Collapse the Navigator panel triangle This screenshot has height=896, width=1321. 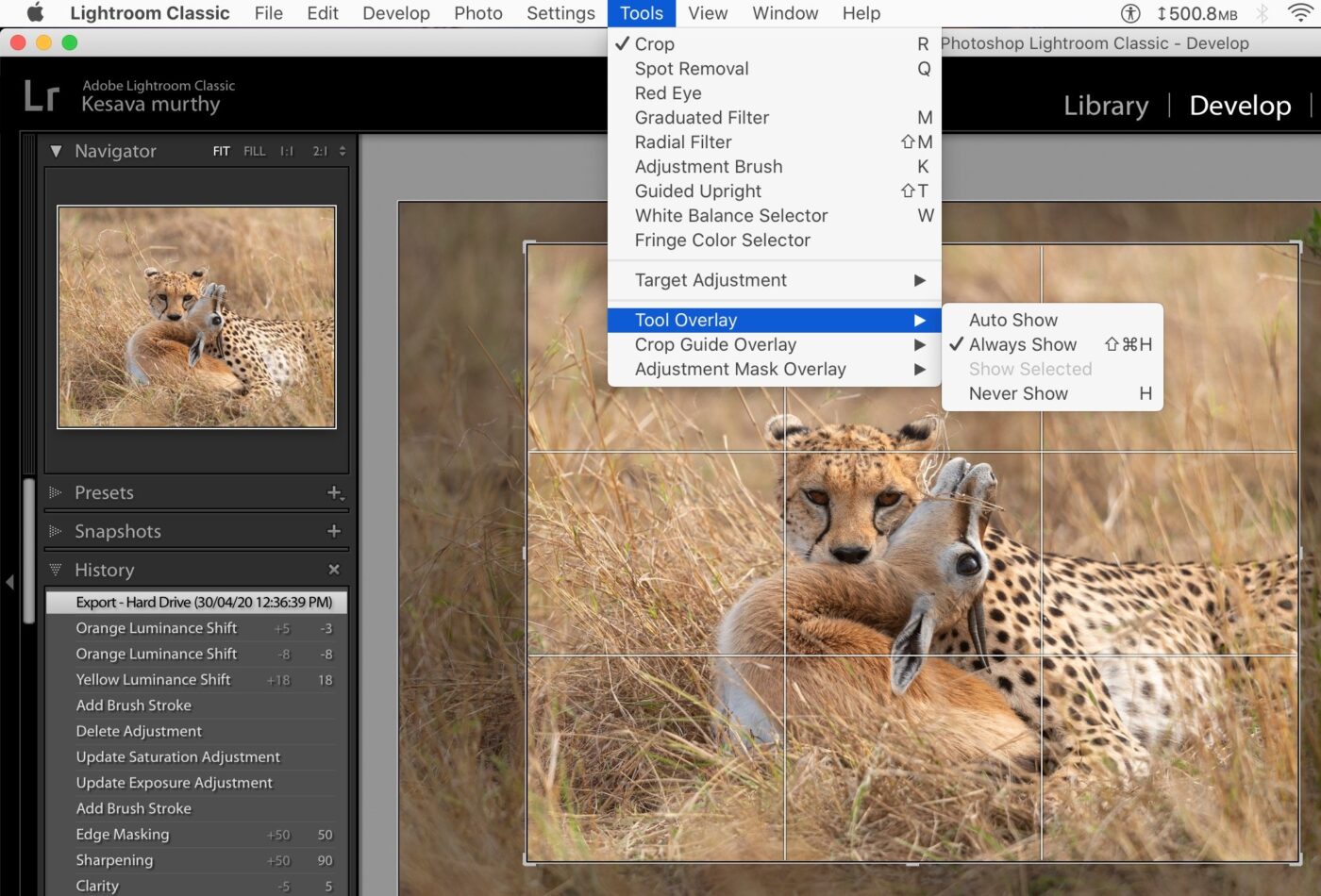pos(57,151)
